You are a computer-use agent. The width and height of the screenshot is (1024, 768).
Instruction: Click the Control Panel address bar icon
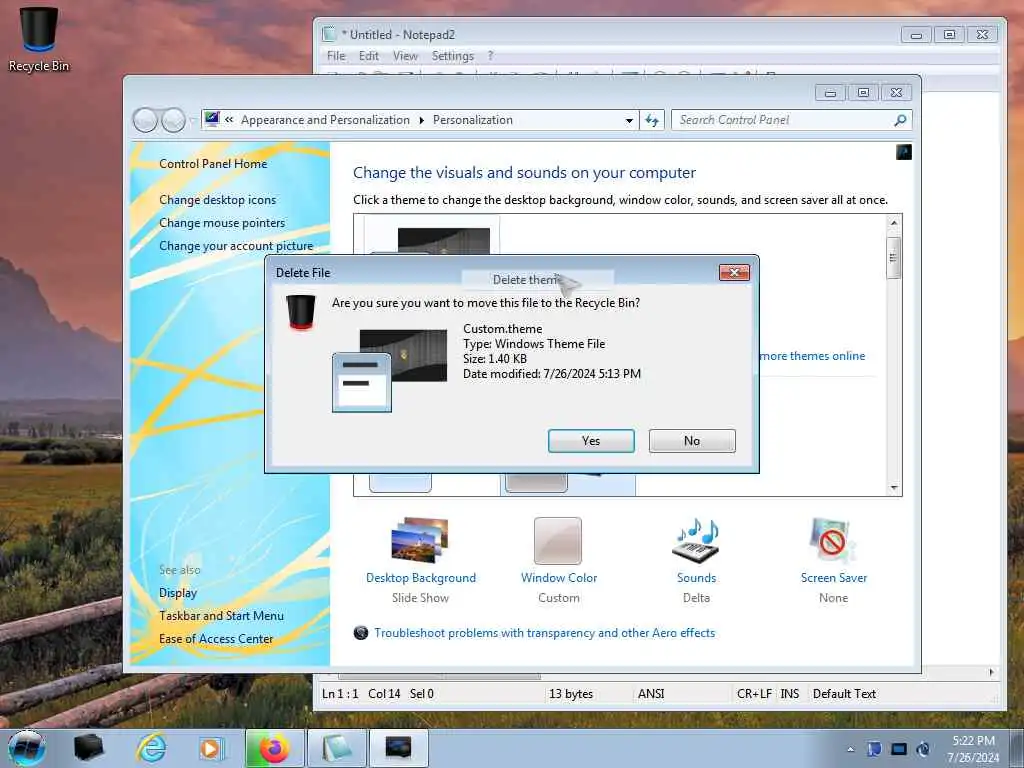[212, 120]
